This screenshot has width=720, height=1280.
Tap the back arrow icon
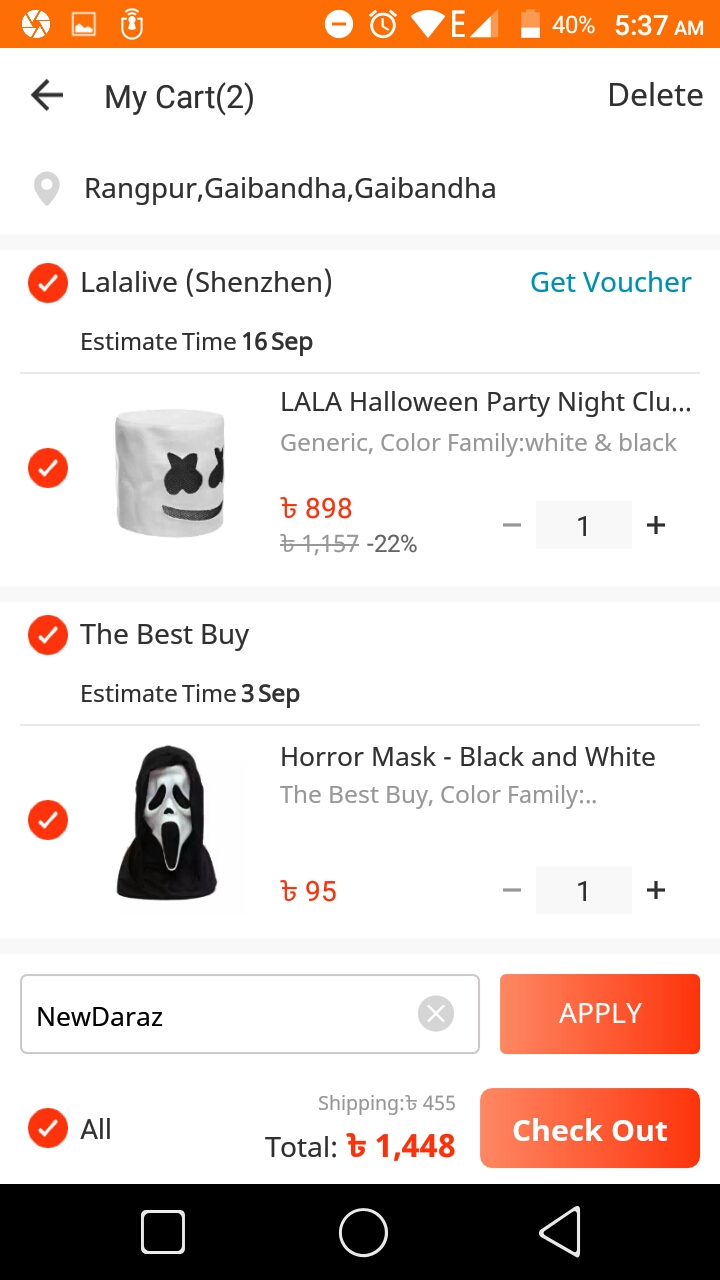coord(47,96)
